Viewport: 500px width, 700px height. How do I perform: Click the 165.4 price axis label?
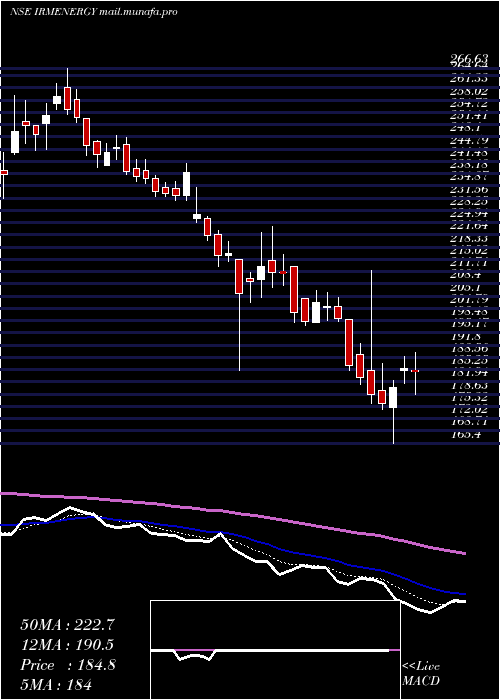[x=464, y=434]
